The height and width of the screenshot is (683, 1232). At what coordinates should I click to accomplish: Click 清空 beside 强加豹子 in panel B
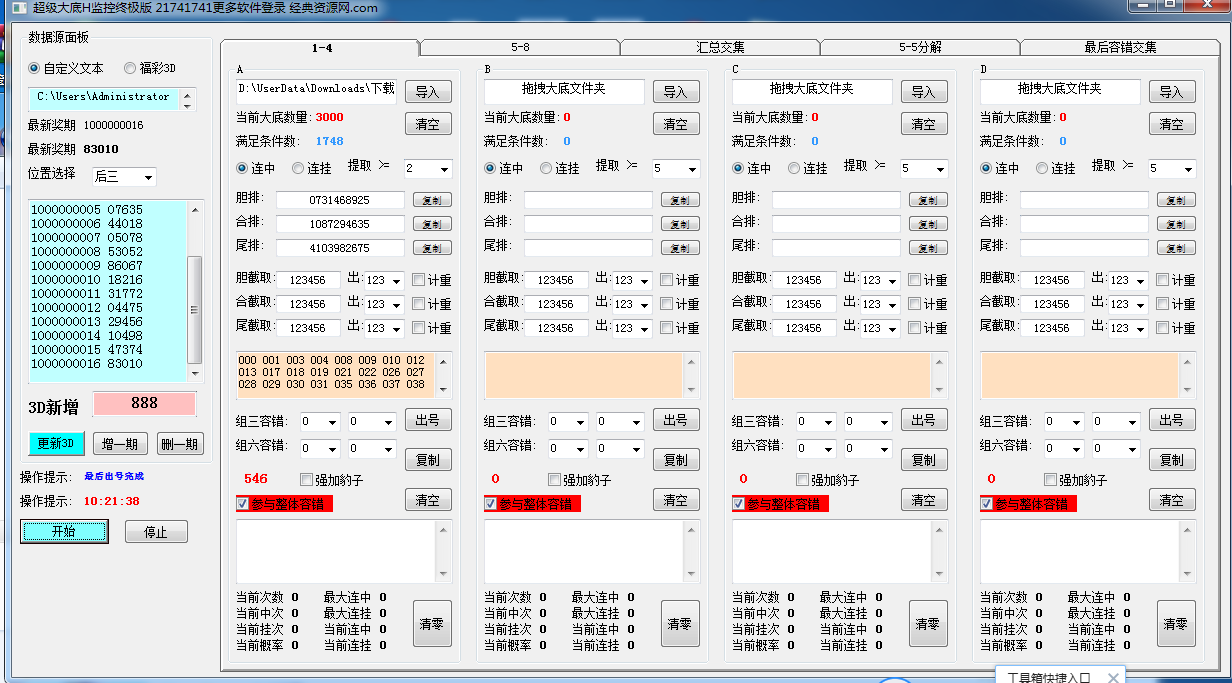676,500
